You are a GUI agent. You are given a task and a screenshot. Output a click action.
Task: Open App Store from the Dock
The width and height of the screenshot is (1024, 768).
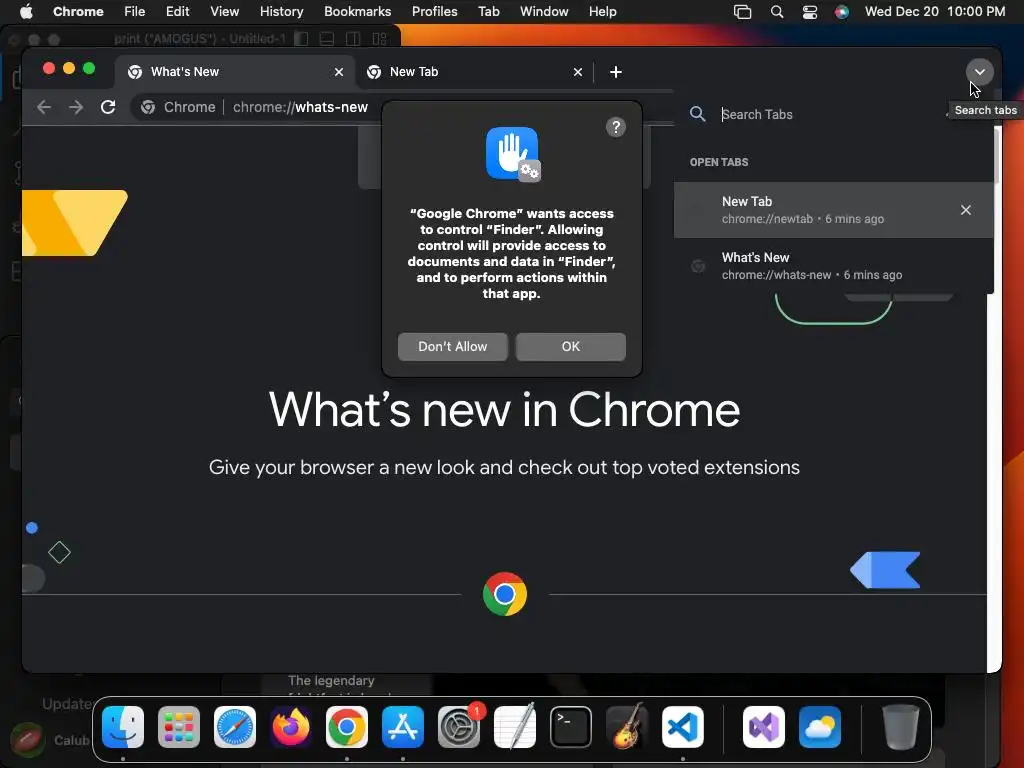point(403,727)
